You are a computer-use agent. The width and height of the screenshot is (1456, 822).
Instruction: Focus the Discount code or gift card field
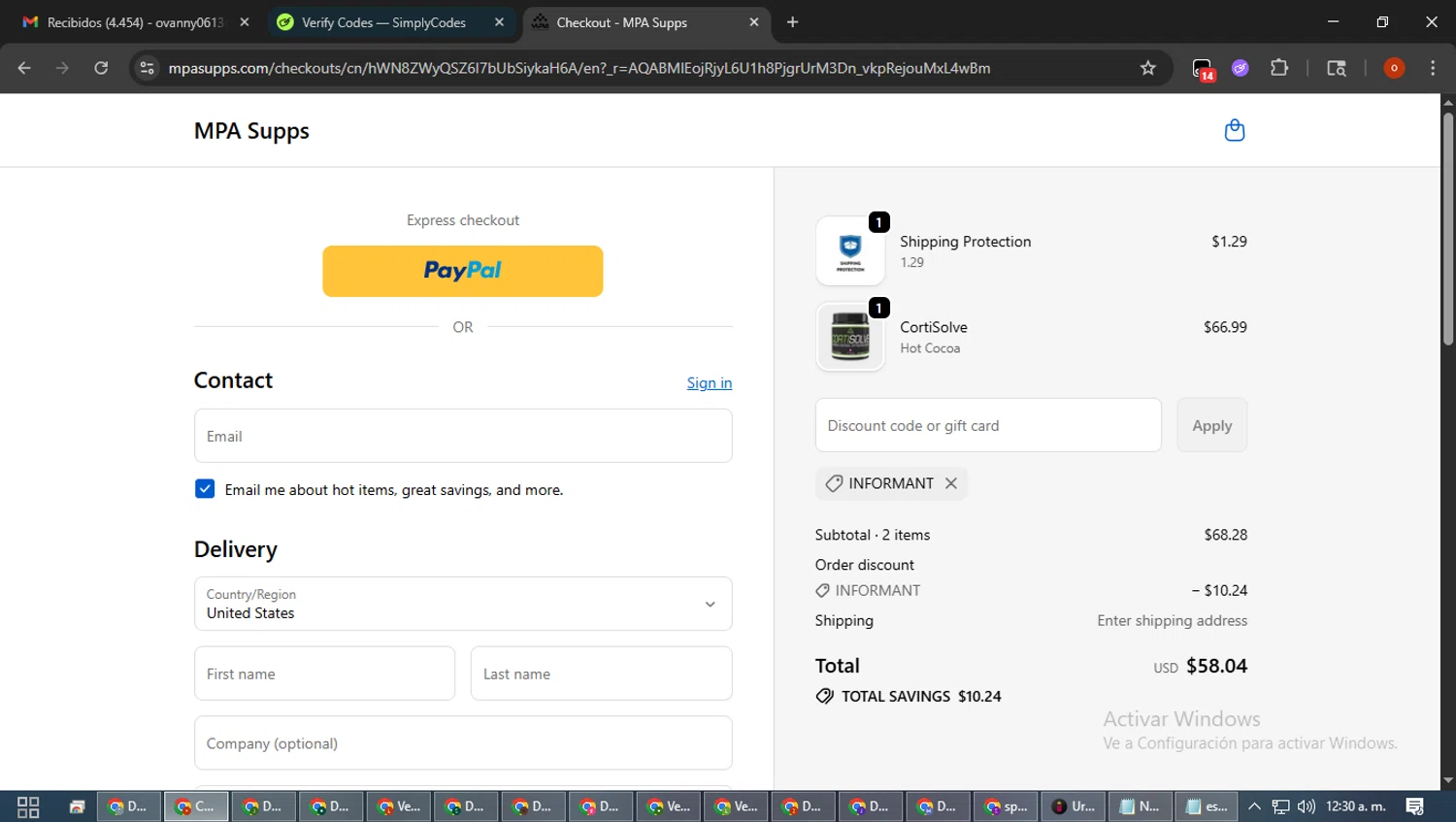tap(988, 425)
